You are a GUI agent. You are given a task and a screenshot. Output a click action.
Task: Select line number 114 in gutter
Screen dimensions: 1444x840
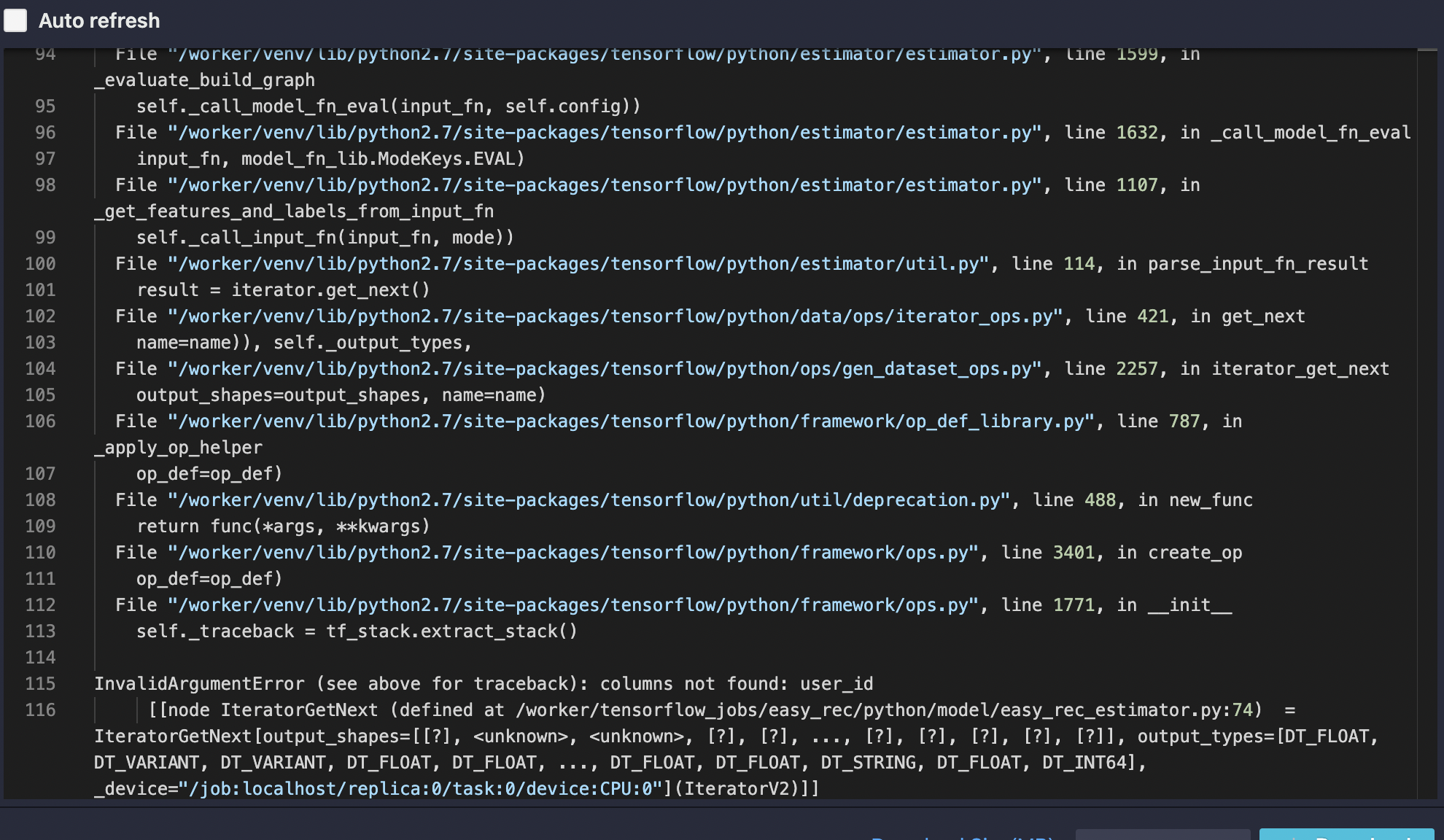pyautogui.click(x=40, y=658)
